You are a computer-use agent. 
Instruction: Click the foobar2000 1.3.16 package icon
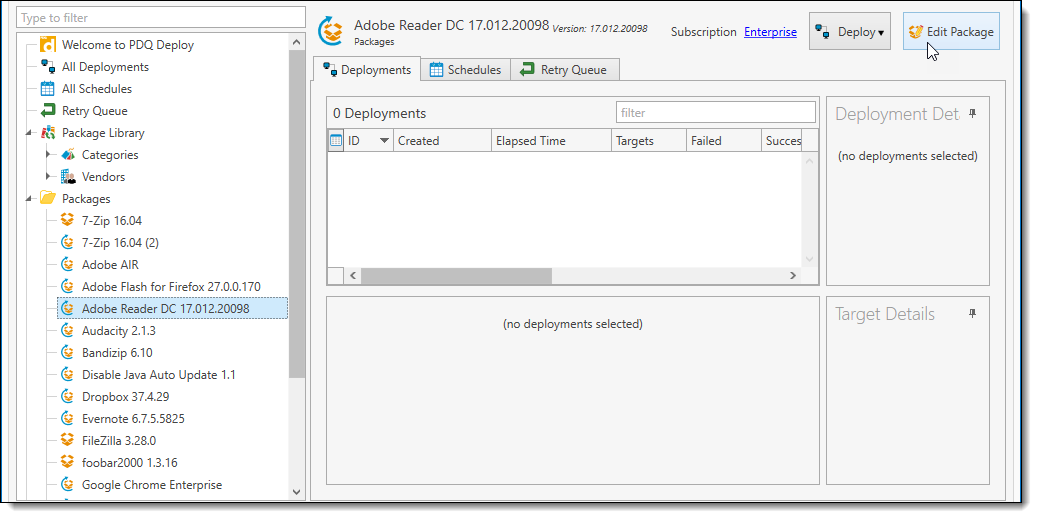point(67,462)
